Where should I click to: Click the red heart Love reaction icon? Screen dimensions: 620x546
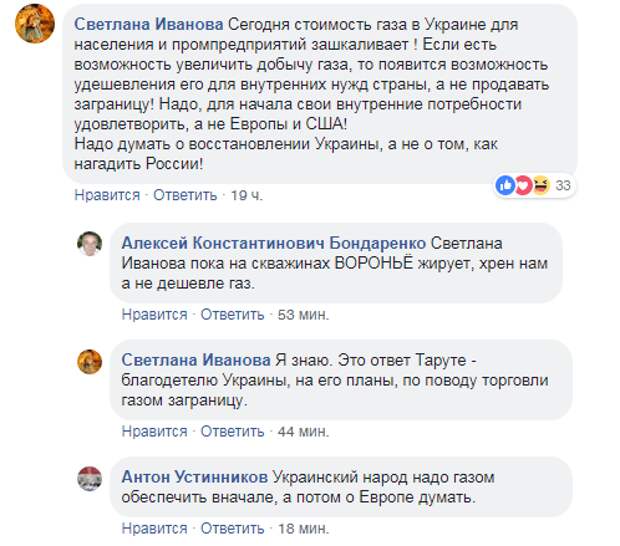point(524,185)
